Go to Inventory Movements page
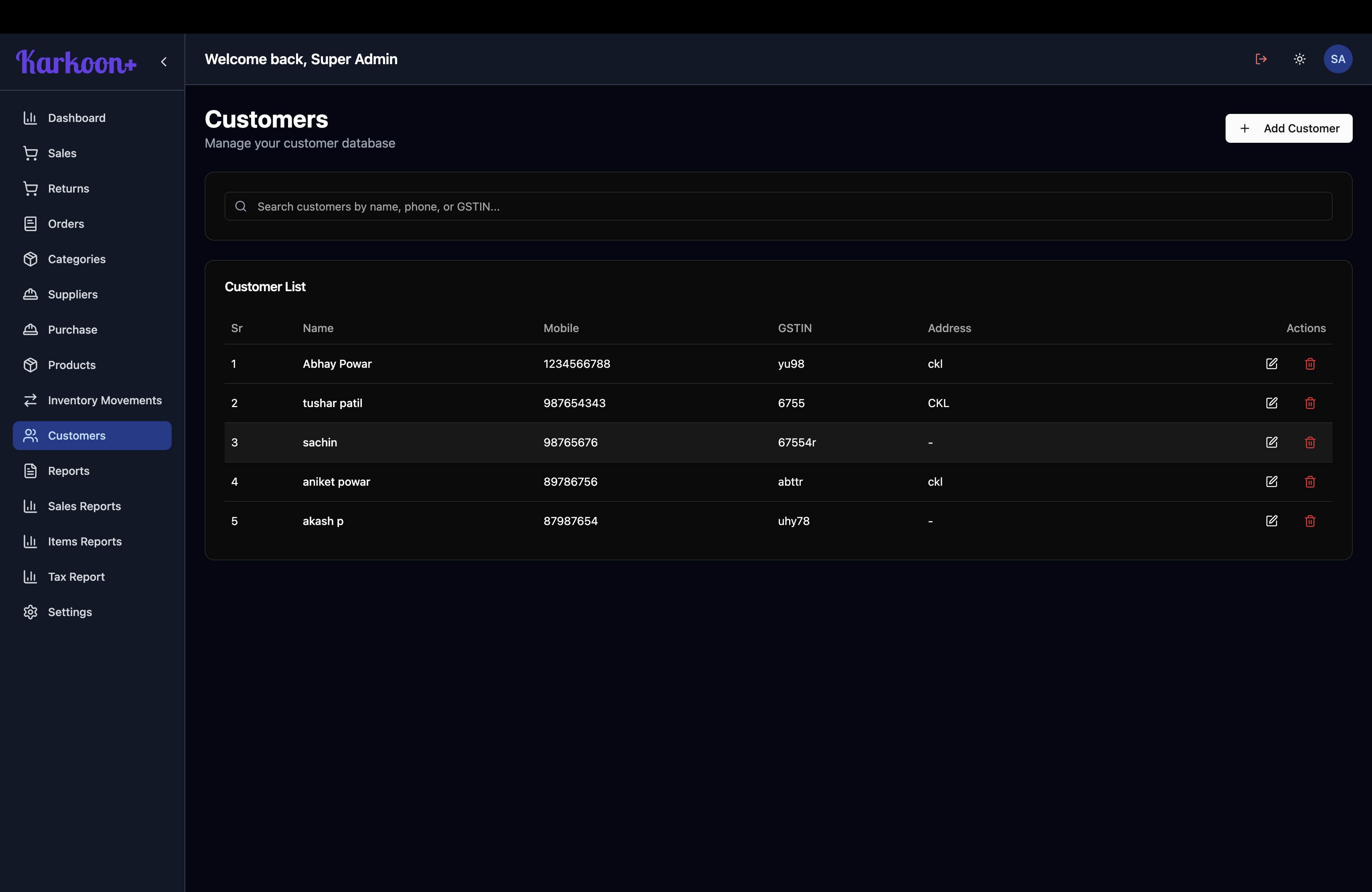Viewport: 1372px width, 892px height. 104,401
